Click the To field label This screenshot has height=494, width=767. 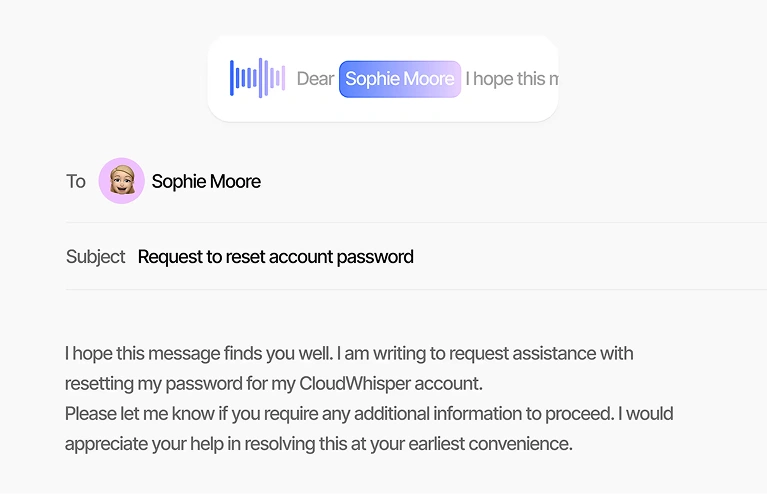pos(76,181)
